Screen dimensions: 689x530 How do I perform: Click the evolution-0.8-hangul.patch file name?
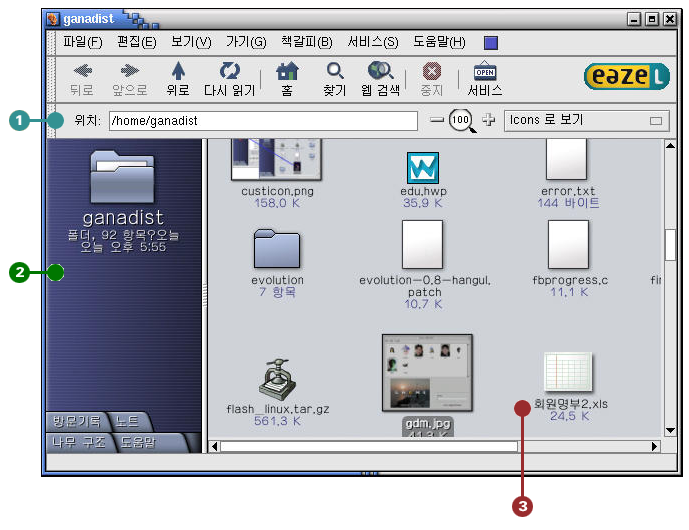click(424, 286)
